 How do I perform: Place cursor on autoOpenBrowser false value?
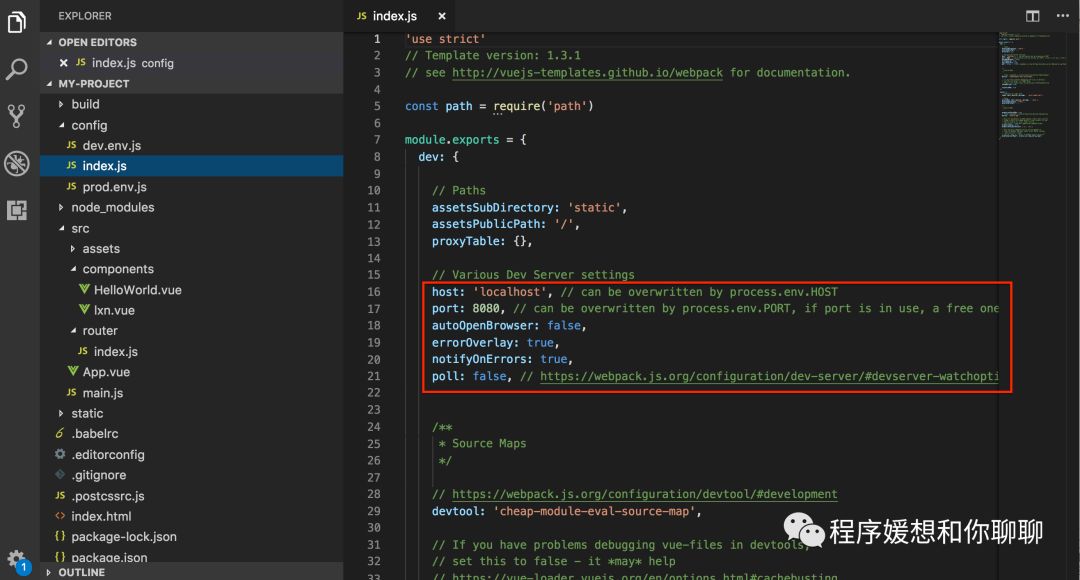pyautogui.click(x=564, y=325)
